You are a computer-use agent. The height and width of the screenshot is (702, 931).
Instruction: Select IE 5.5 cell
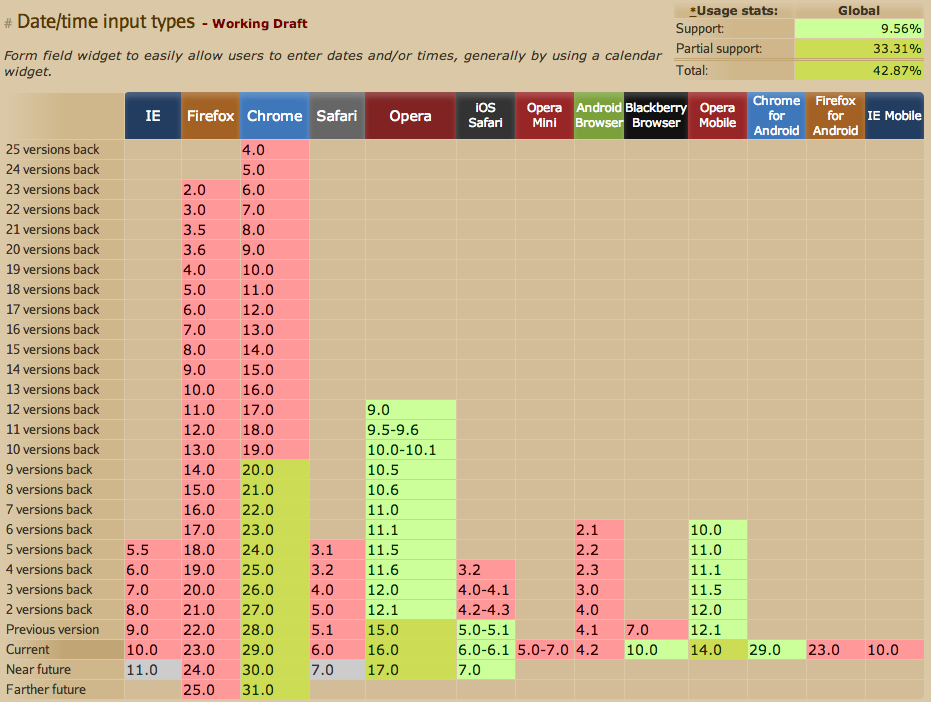coord(153,549)
